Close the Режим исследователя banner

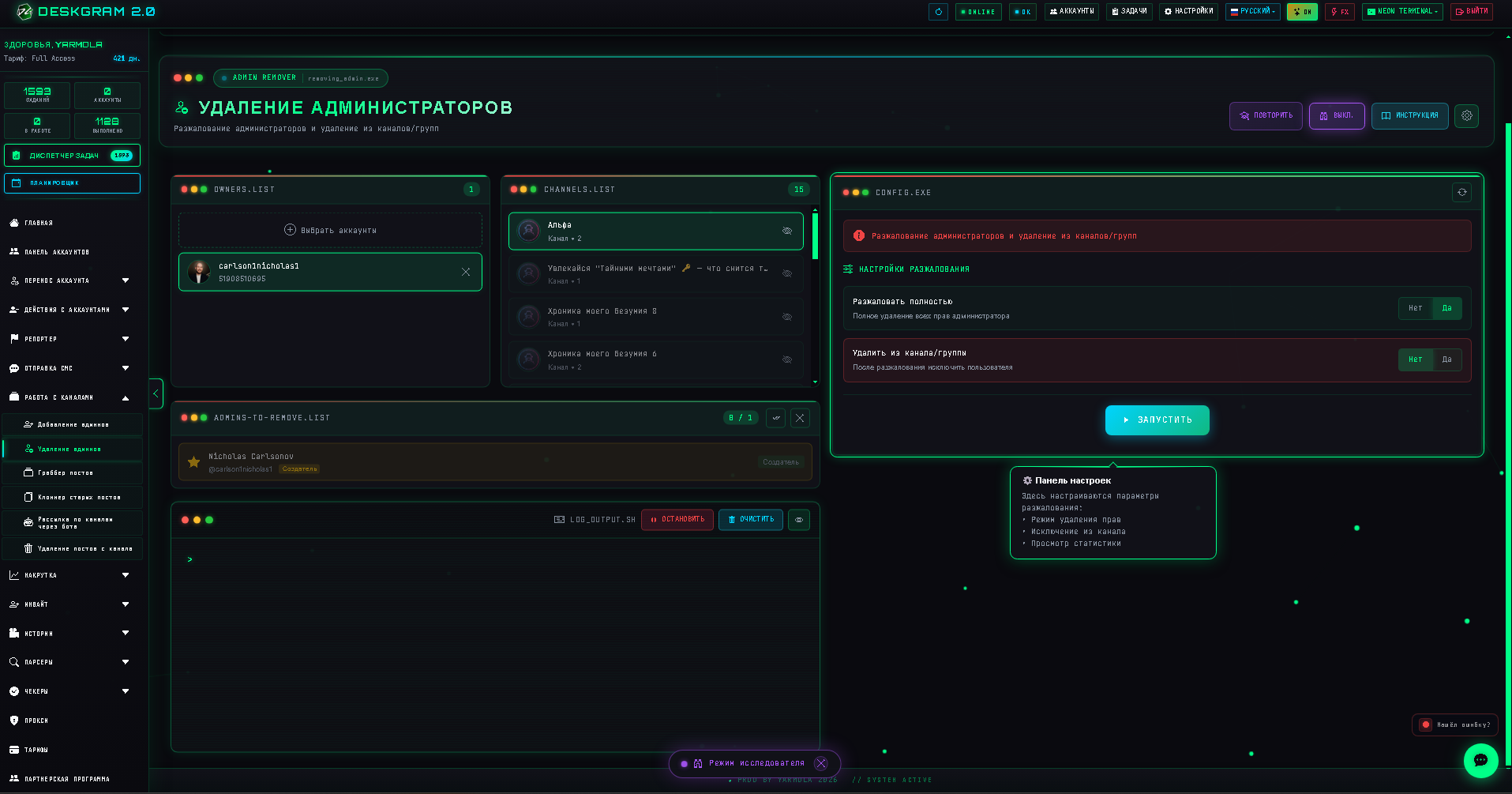[821, 763]
